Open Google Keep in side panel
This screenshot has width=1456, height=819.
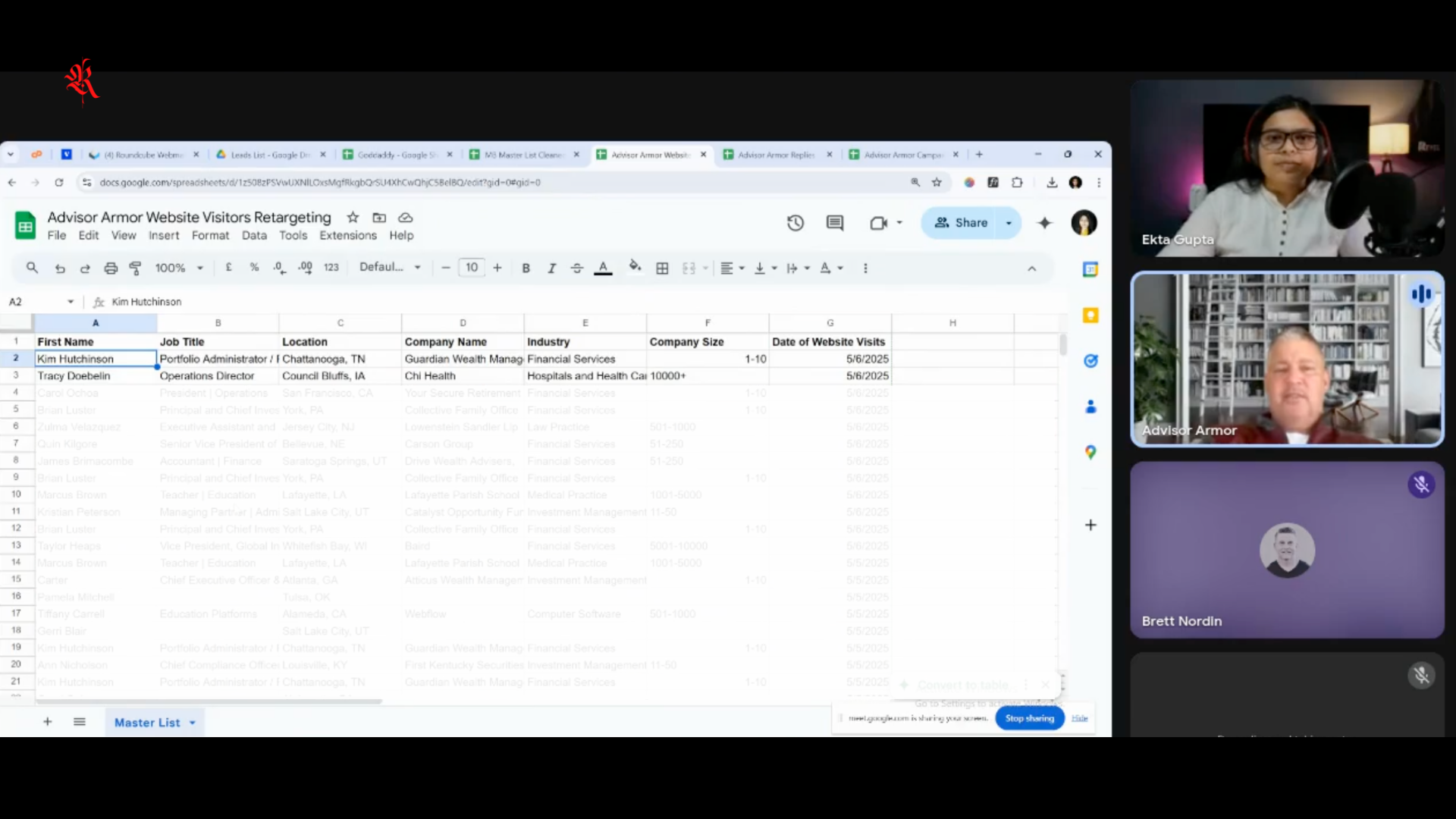point(1090,315)
